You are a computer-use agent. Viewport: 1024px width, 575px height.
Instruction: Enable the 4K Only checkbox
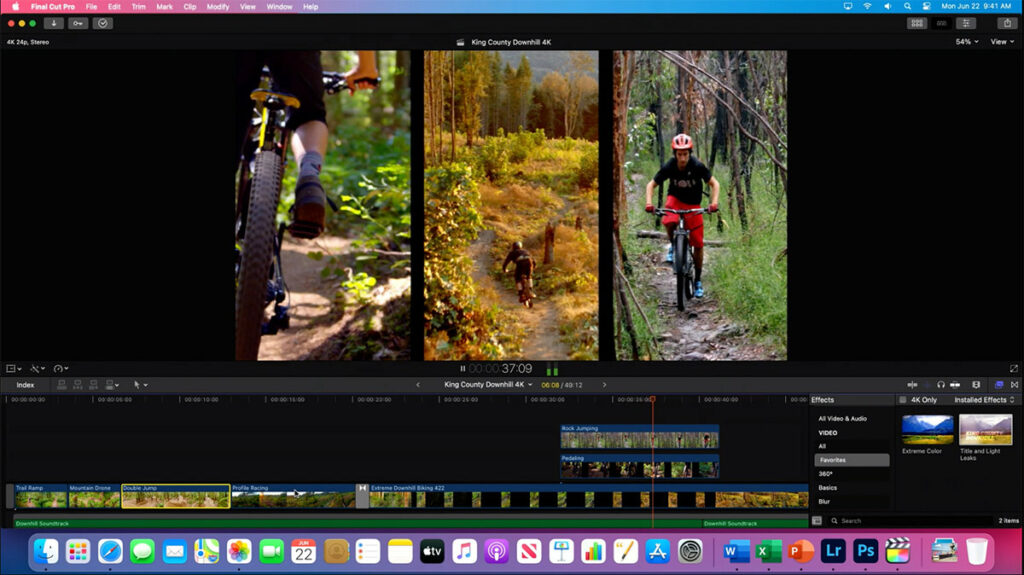coord(903,400)
